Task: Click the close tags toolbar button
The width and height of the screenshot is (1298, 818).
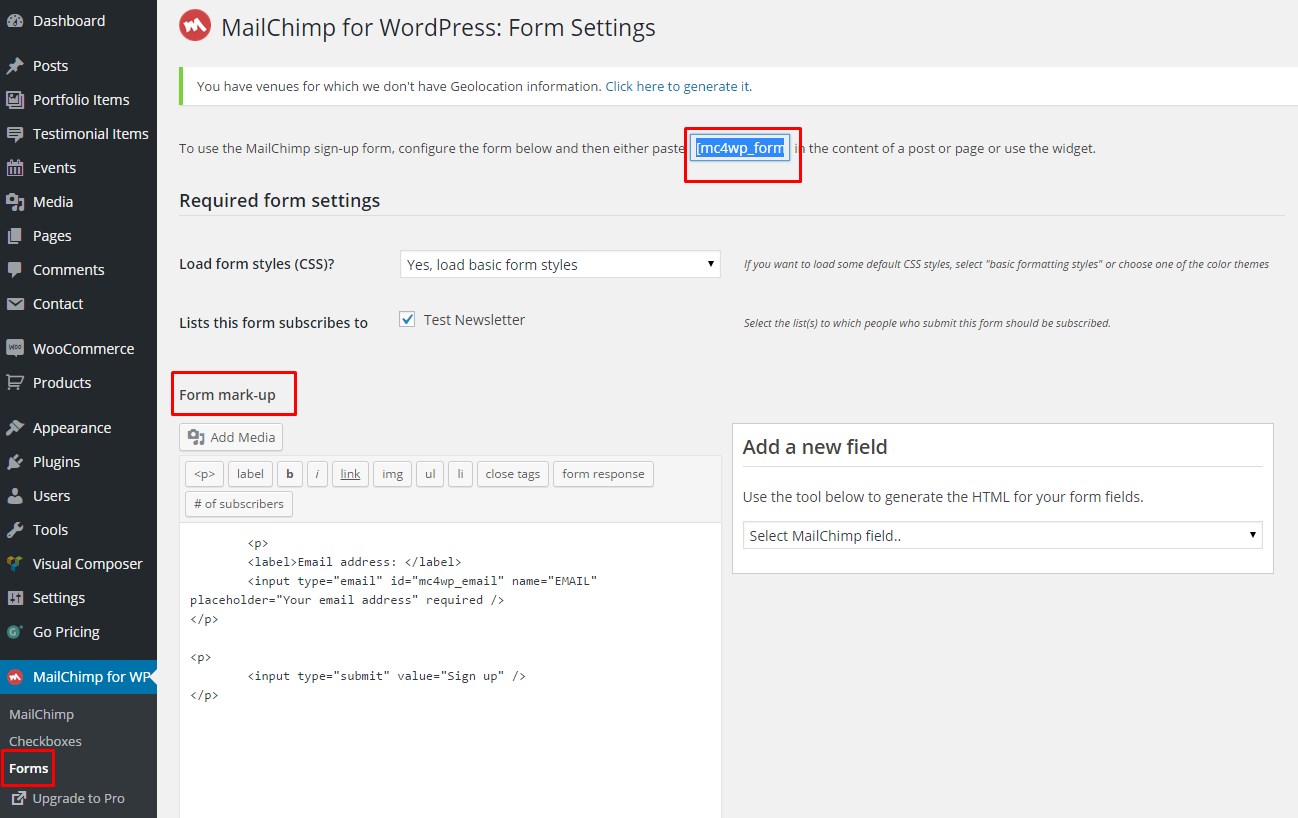Action: (x=512, y=474)
